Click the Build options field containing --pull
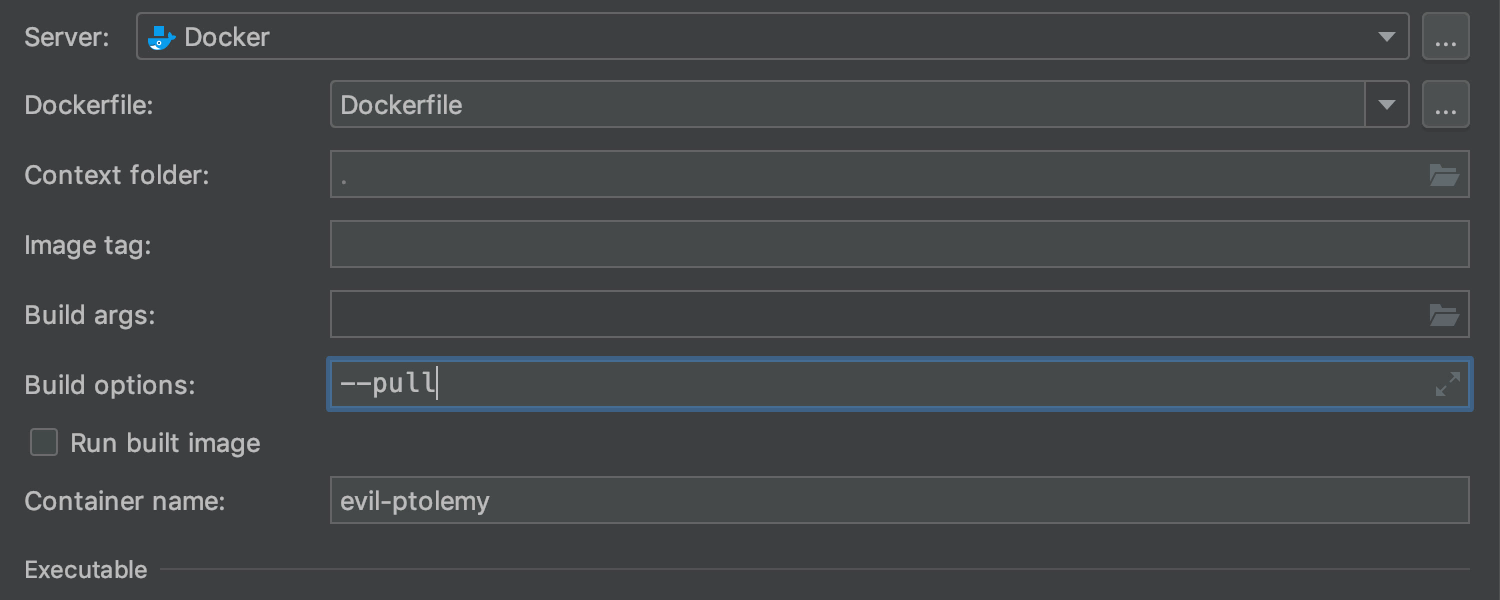Screen dimensions: 1500x600 [x=876, y=385]
